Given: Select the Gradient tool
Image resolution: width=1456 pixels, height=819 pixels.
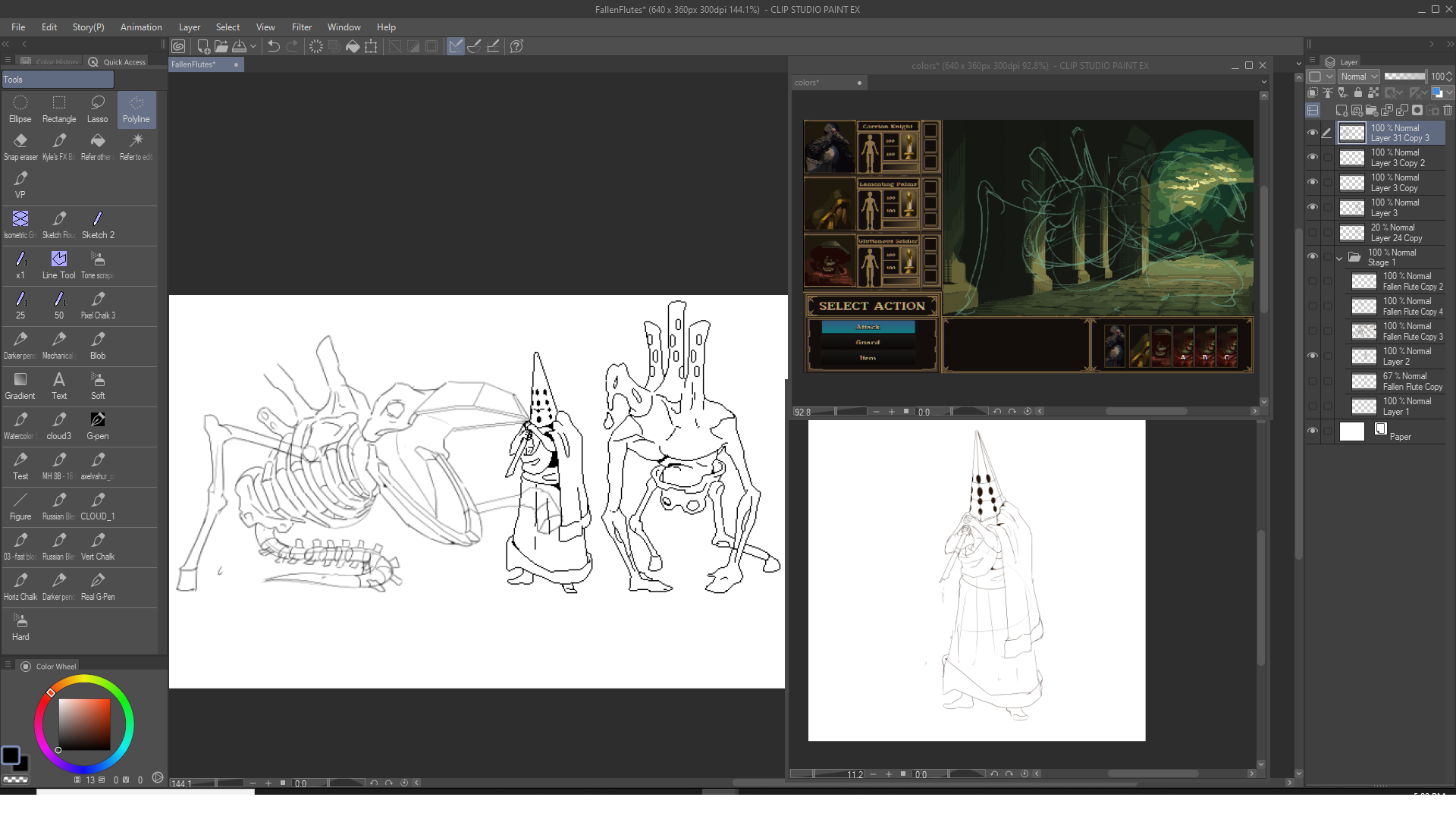Looking at the screenshot, I should (x=20, y=385).
